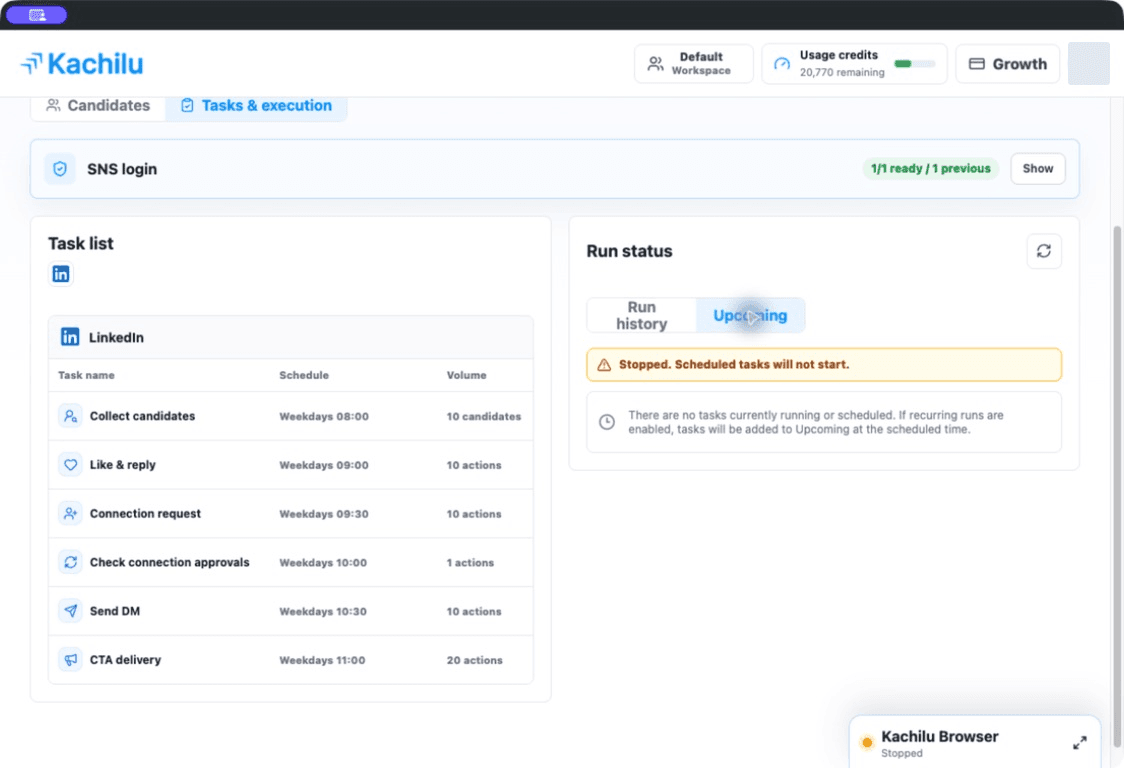The image size is (1124, 768).
Task: Click the Like & reply heart icon
Action: click(70, 465)
